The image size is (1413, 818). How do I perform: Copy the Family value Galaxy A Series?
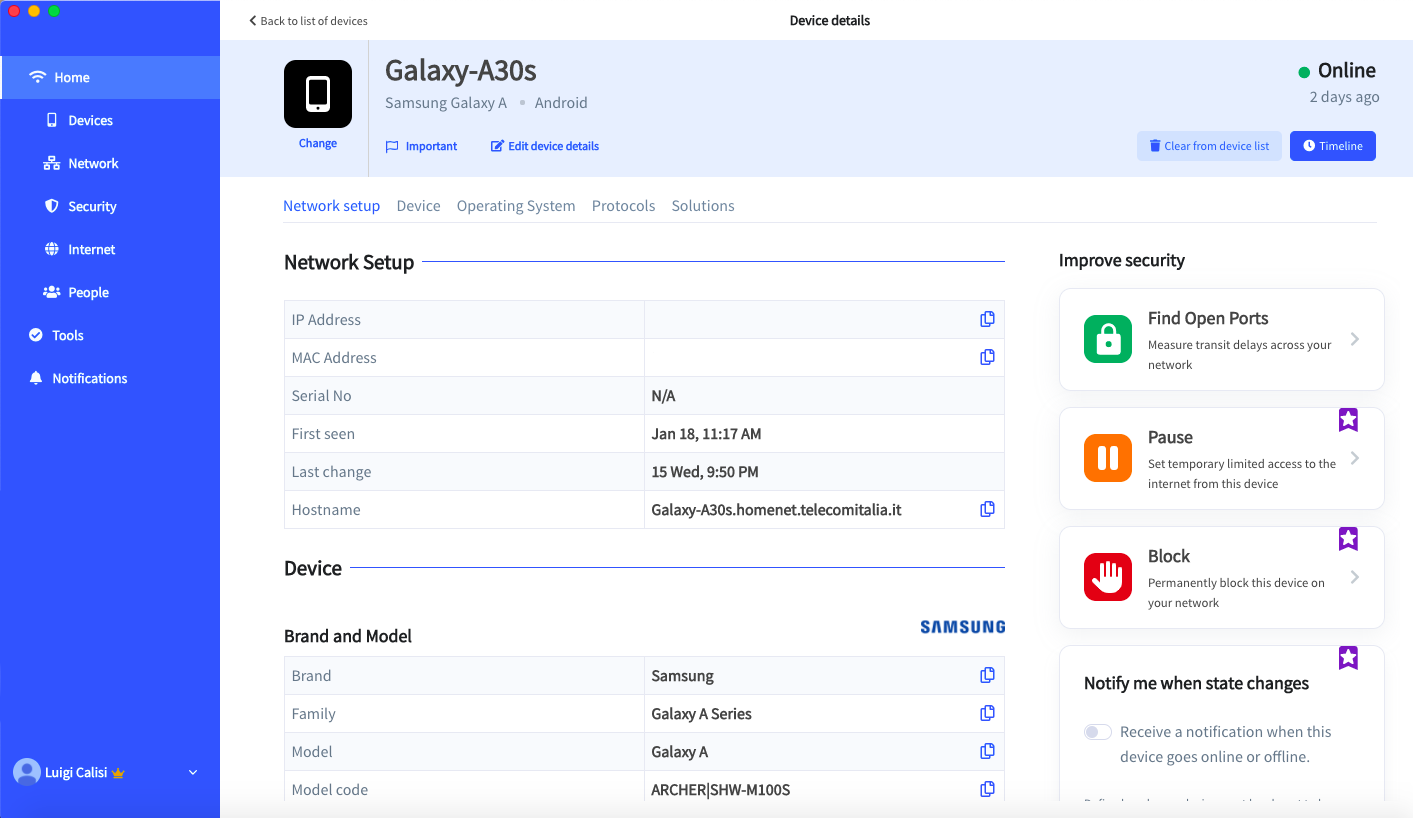pyautogui.click(x=987, y=713)
